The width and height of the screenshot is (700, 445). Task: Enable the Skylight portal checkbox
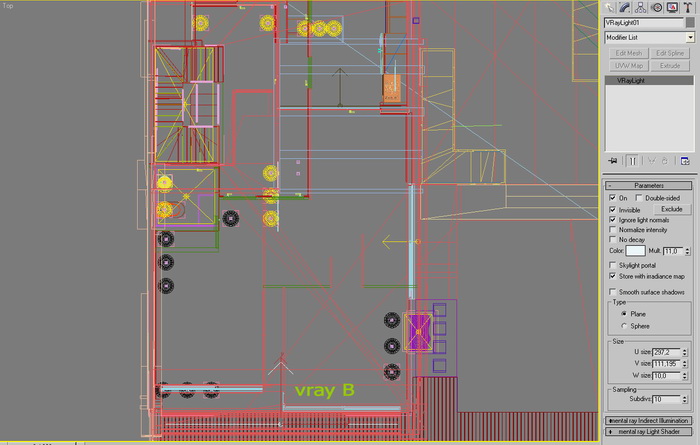[x=612, y=265]
